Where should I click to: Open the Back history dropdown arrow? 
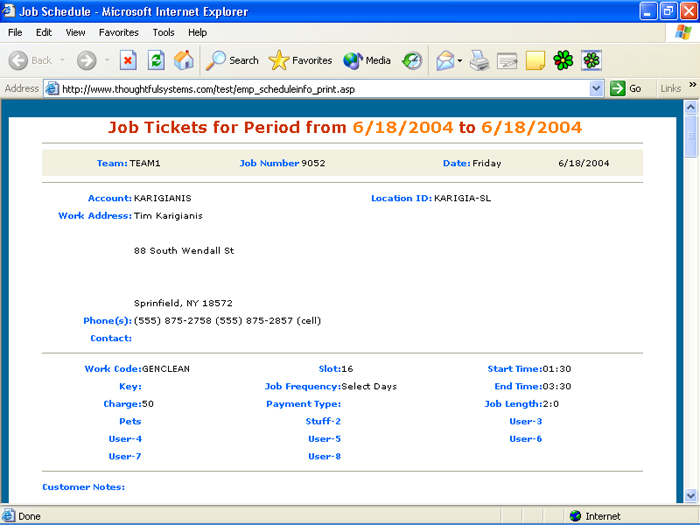(x=62, y=60)
